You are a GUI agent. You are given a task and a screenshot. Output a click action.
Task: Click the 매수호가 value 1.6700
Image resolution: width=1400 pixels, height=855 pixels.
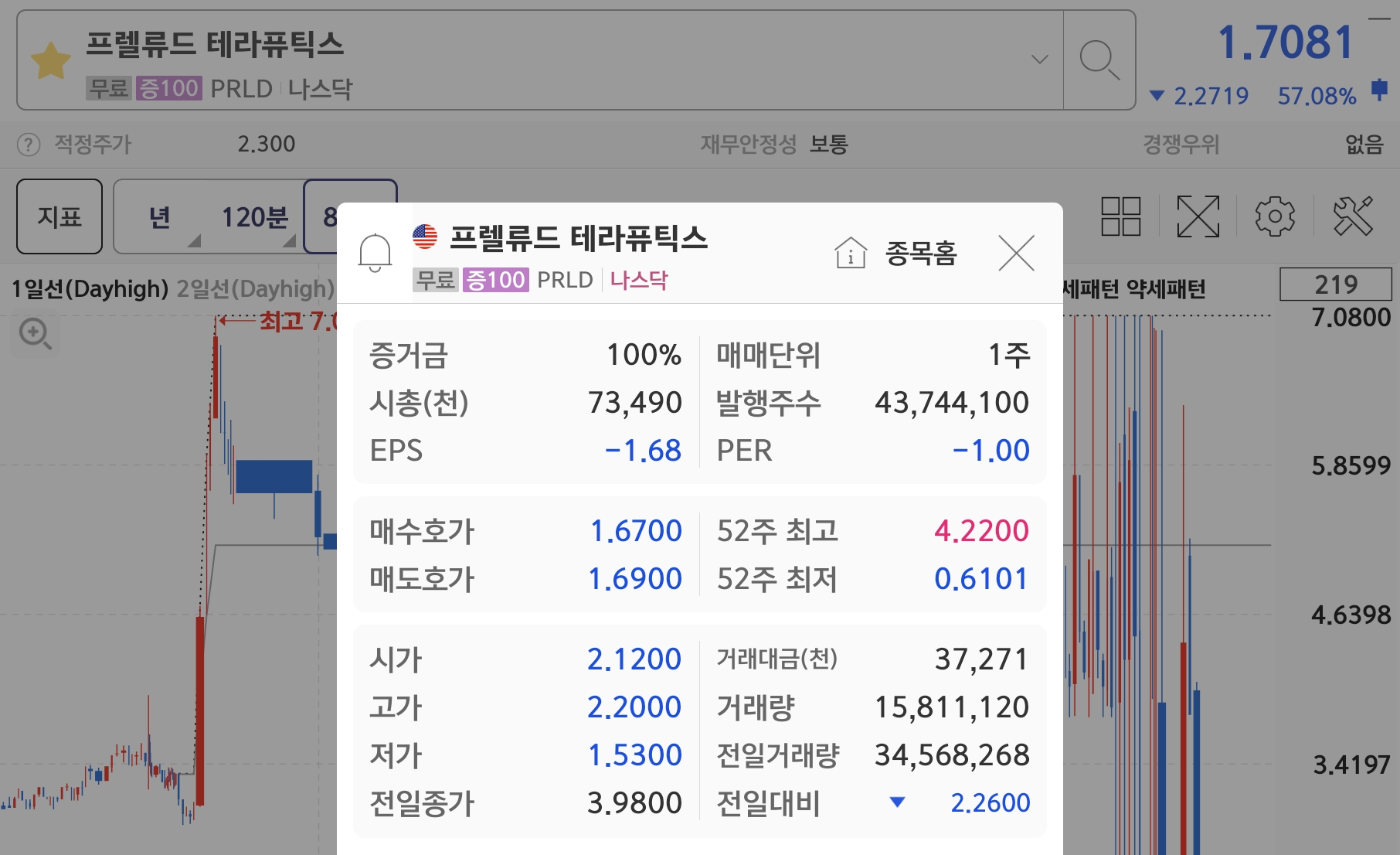636,531
